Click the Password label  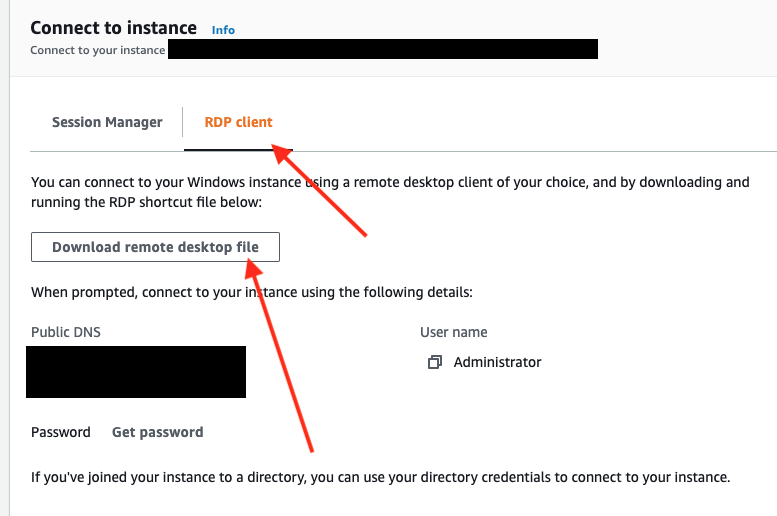click(61, 432)
